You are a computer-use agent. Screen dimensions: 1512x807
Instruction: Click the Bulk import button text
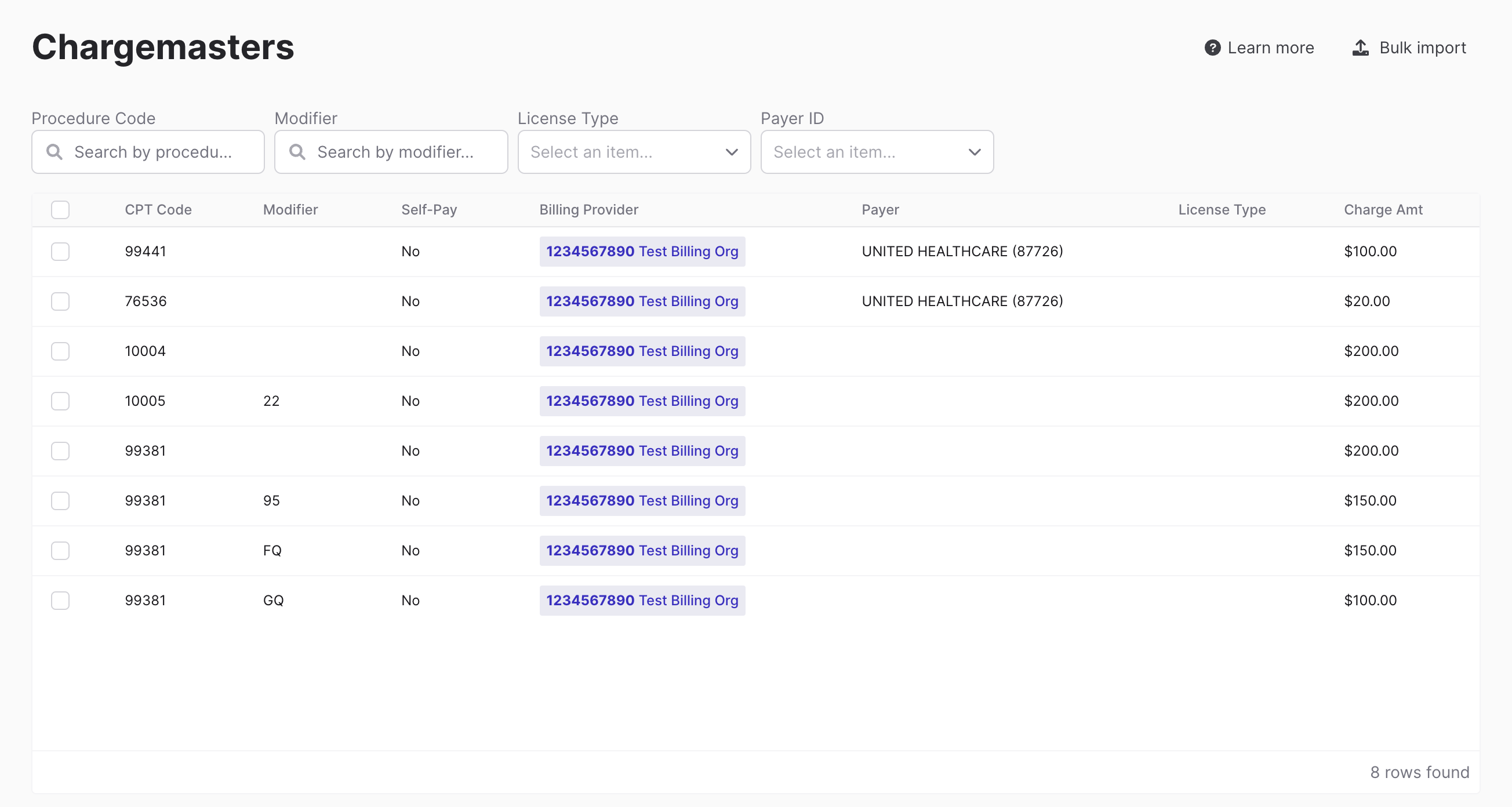point(1422,48)
